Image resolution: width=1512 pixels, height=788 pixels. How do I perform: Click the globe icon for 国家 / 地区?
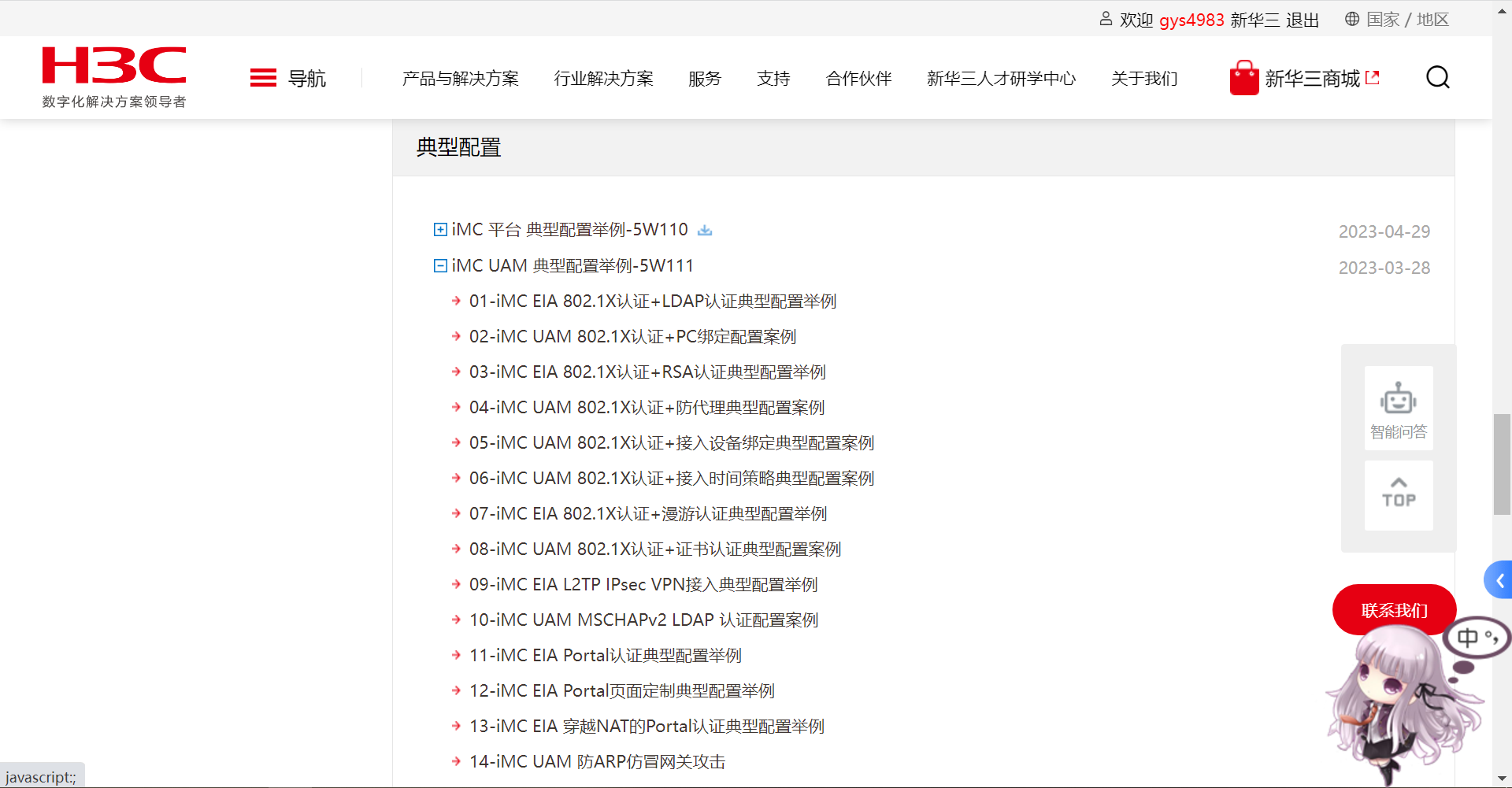tap(1352, 19)
